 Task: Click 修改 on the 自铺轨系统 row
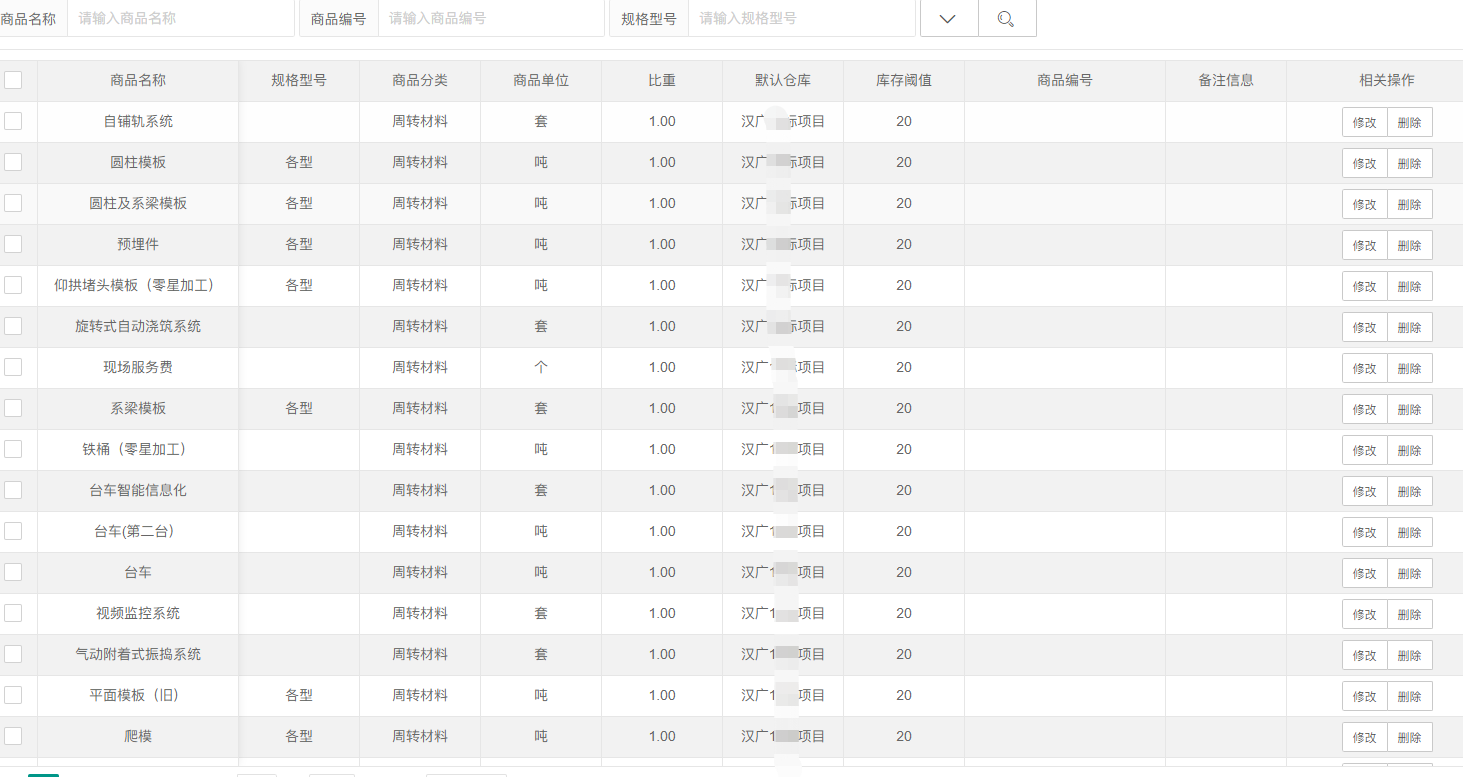(1364, 121)
